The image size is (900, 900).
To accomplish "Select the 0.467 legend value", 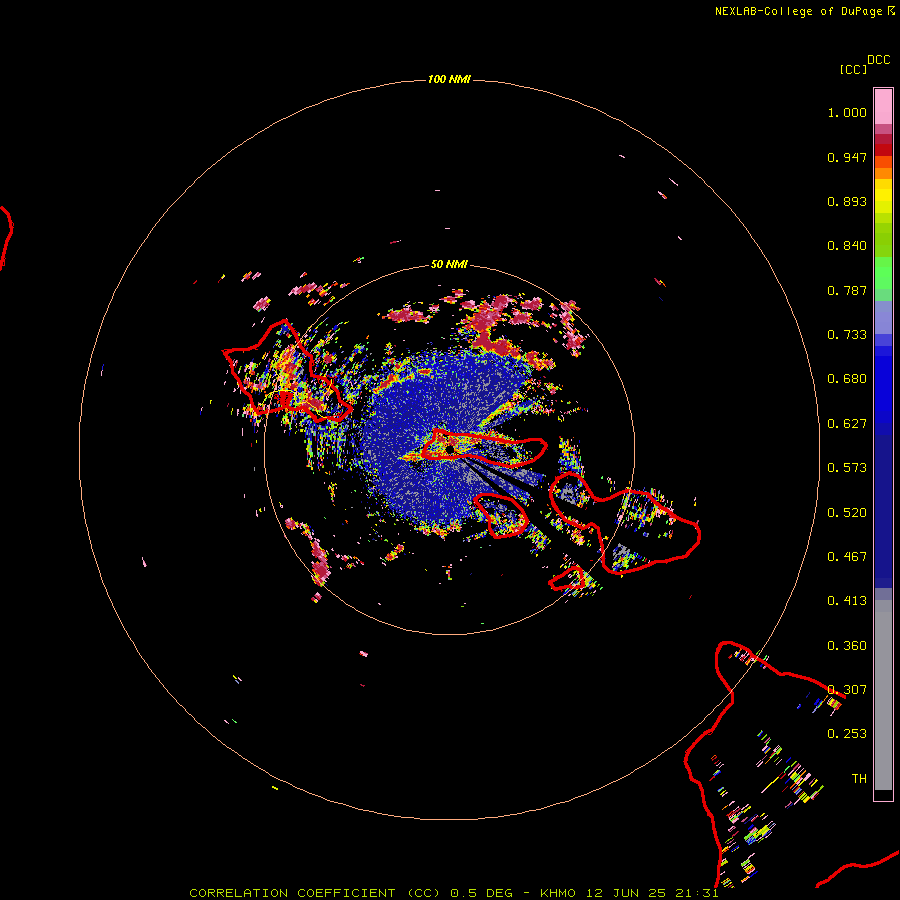I will point(847,557).
